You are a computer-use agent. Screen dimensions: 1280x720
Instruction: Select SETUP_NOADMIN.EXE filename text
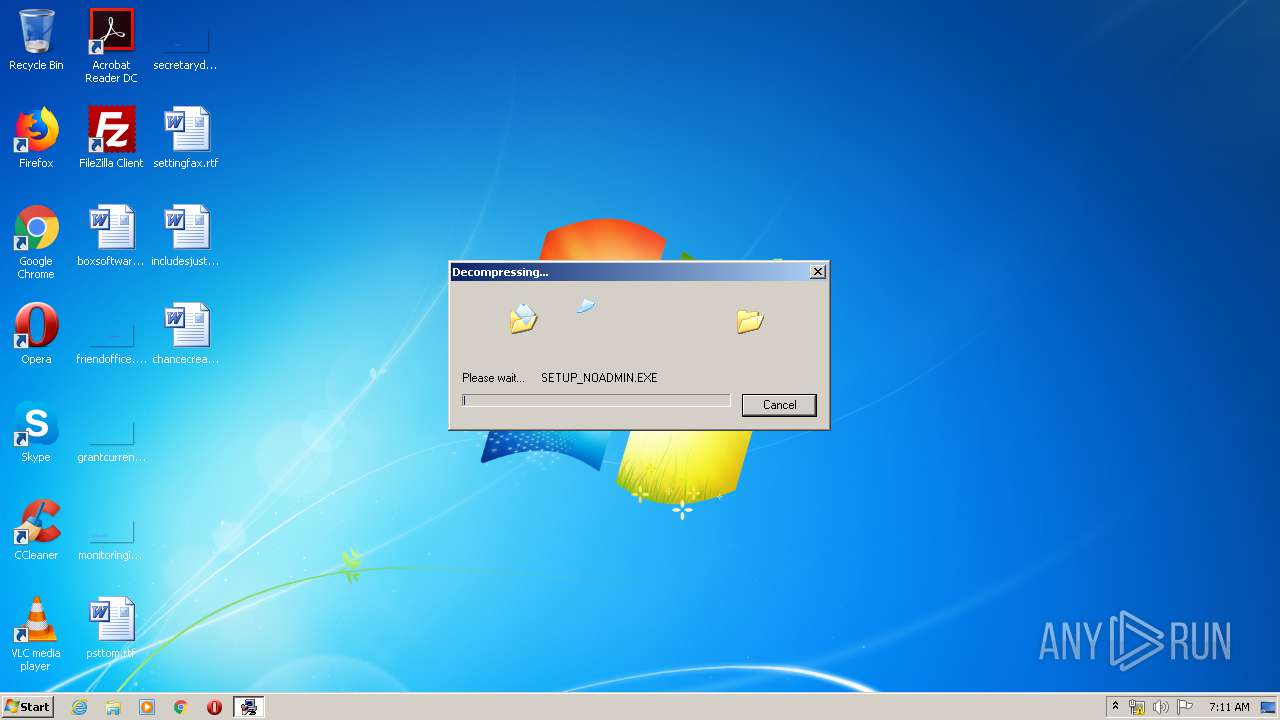[599, 378]
